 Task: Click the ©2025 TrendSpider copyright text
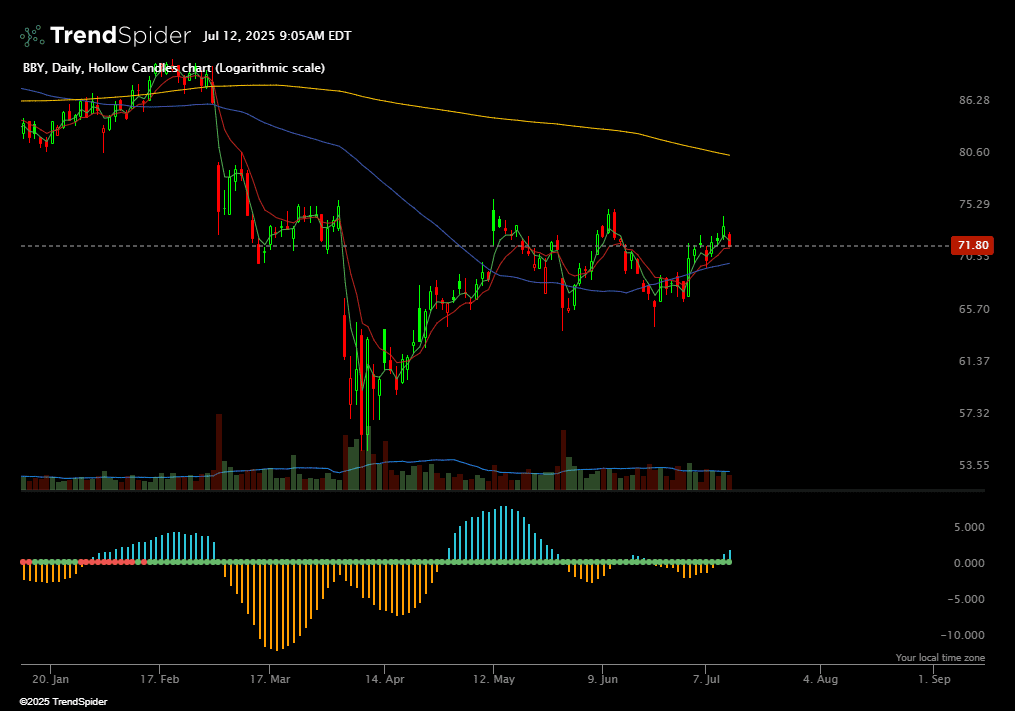click(x=63, y=702)
